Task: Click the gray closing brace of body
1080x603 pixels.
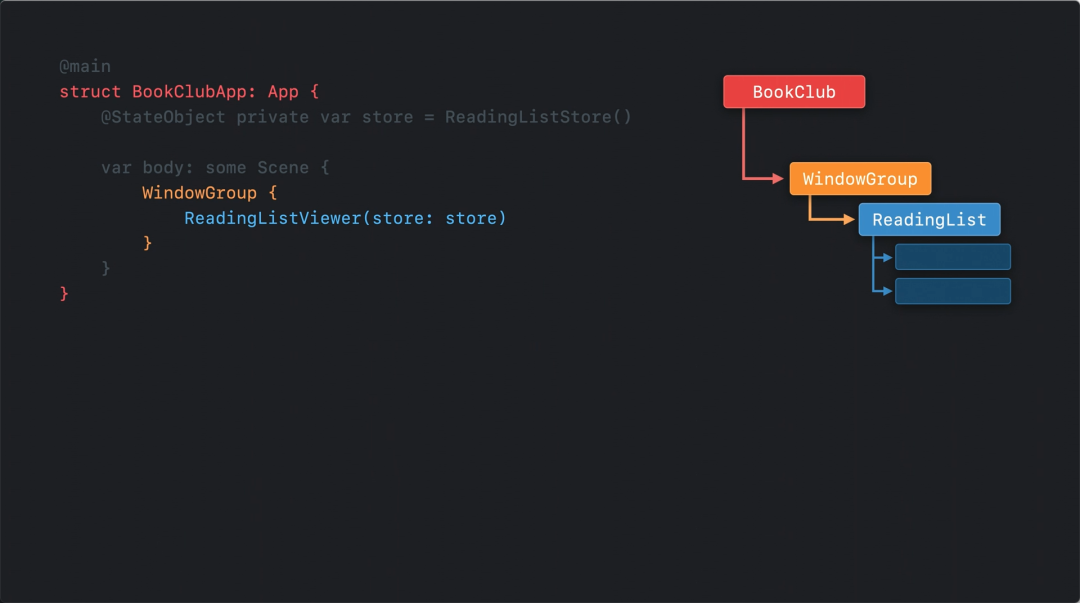Action: click(x=106, y=268)
